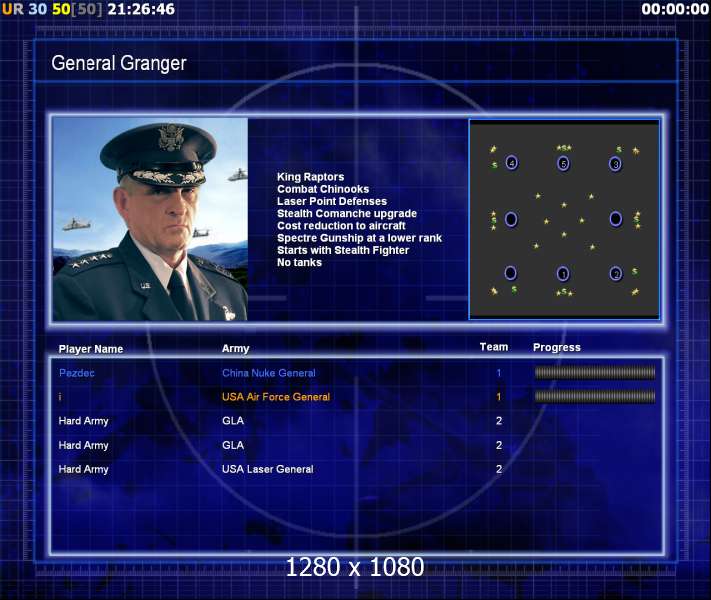This screenshot has width=711, height=600.
Task: Click the 'Laser Point Defenses' line
Action: tap(332, 201)
